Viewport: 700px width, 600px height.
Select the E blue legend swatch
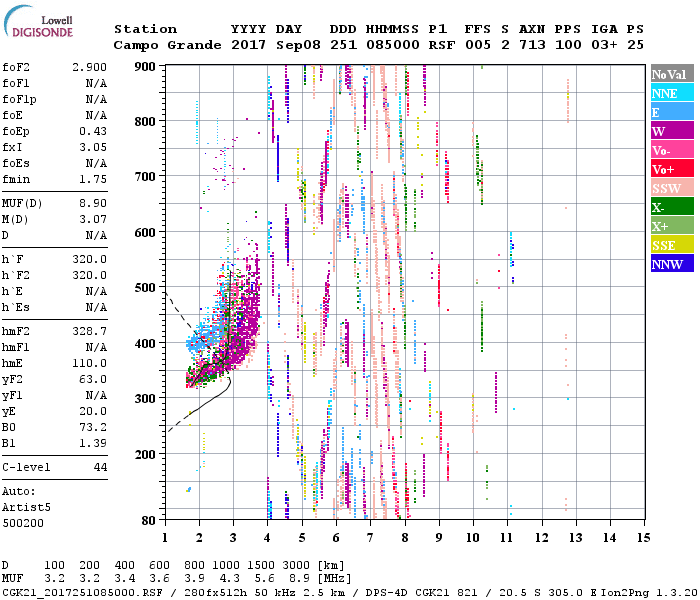point(672,112)
